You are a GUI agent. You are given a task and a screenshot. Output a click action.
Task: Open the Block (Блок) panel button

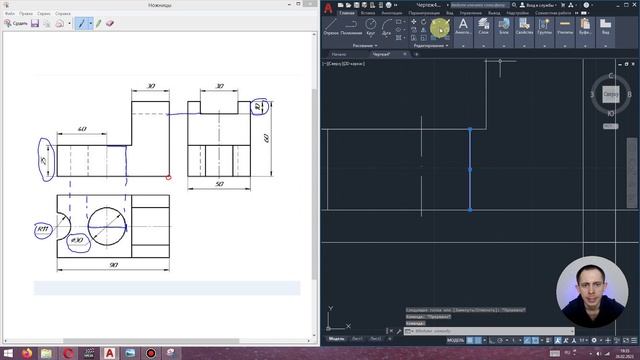(x=504, y=31)
